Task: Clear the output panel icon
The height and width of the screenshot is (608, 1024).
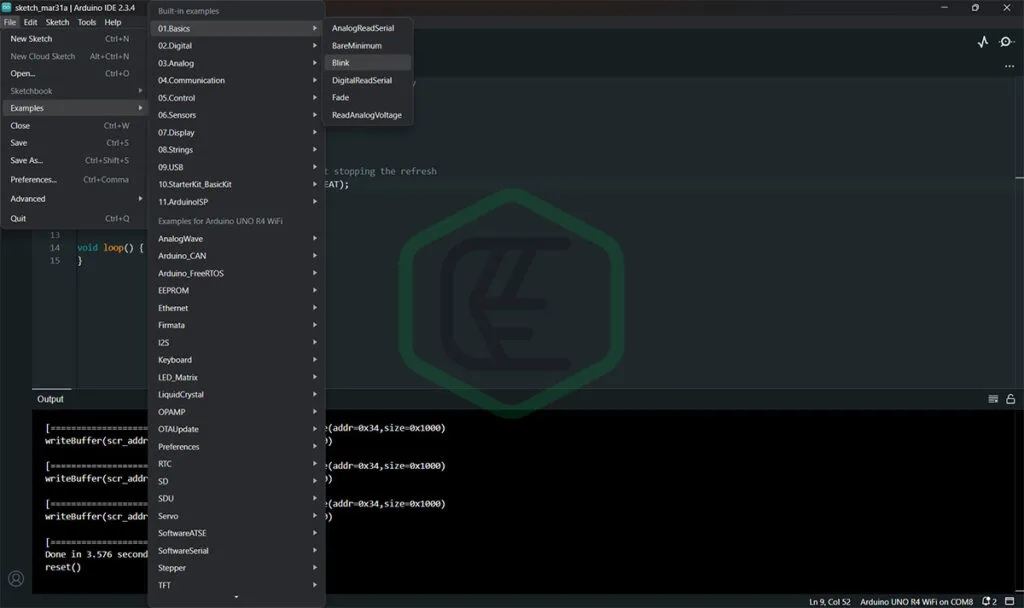Action: pyautogui.click(x=993, y=399)
